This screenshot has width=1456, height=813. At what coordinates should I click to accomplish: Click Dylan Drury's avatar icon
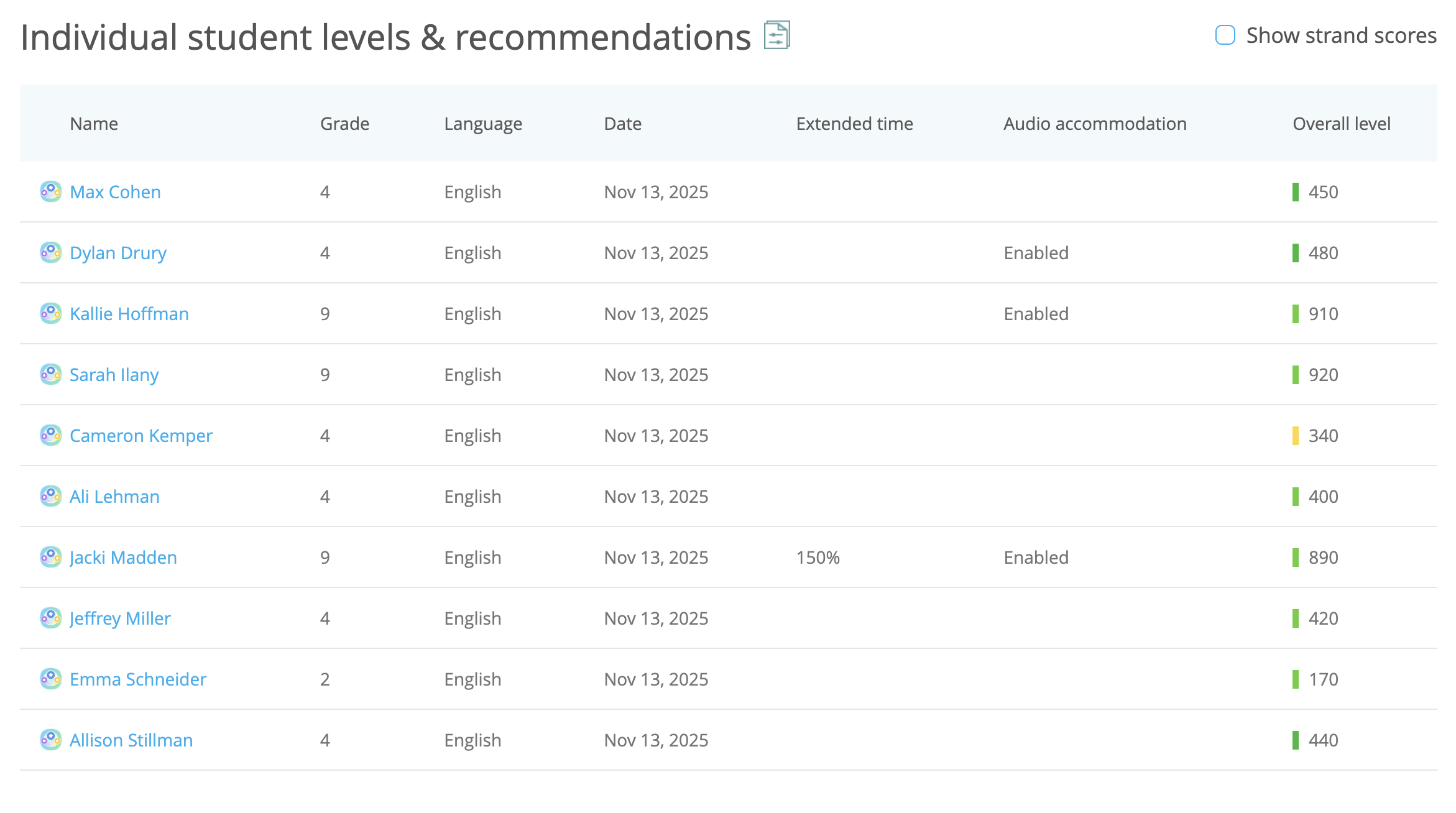(50, 252)
